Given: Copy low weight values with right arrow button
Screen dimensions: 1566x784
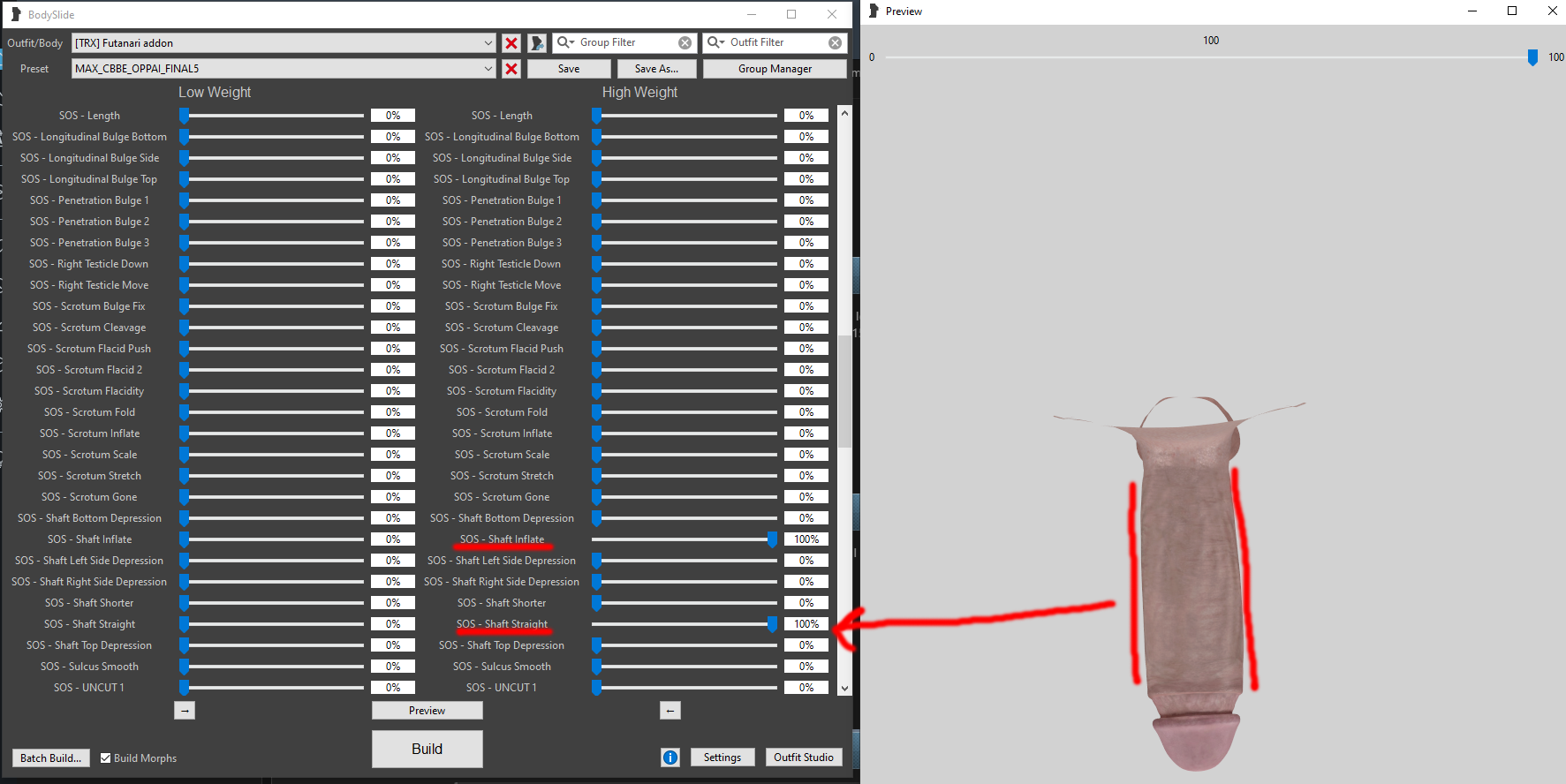Looking at the screenshot, I should 185,711.
